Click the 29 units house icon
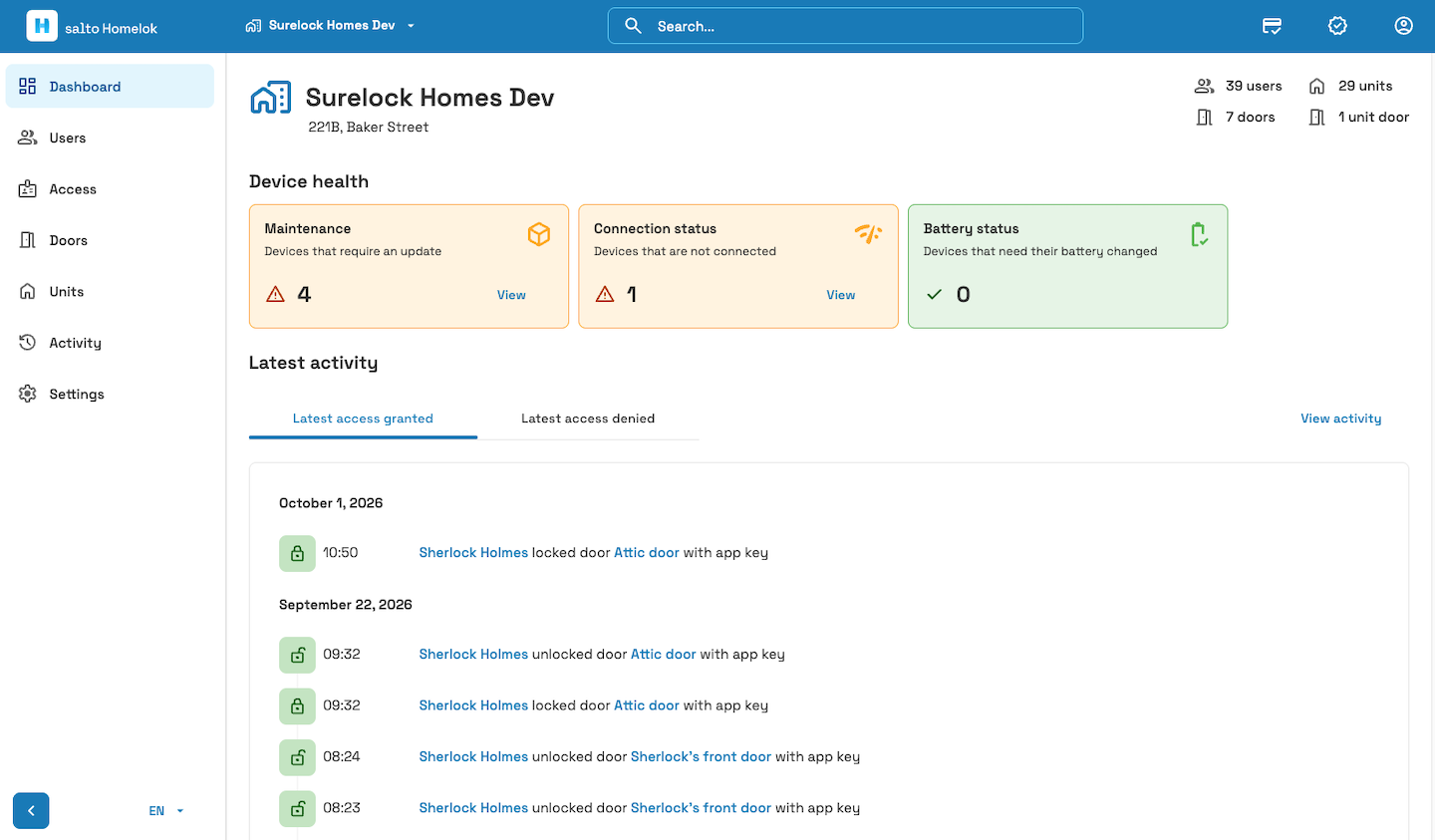The image size is (1435, 840). coord(1316,86)
